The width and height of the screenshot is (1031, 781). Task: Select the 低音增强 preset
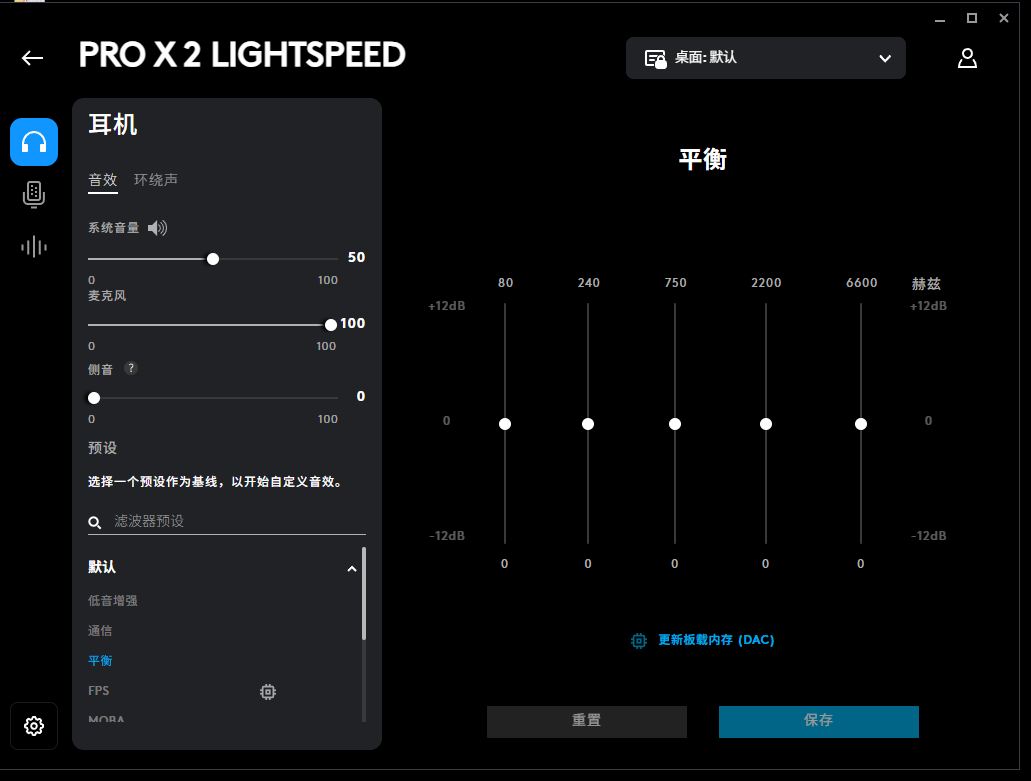pyautogui.click(x=112, y=600)
